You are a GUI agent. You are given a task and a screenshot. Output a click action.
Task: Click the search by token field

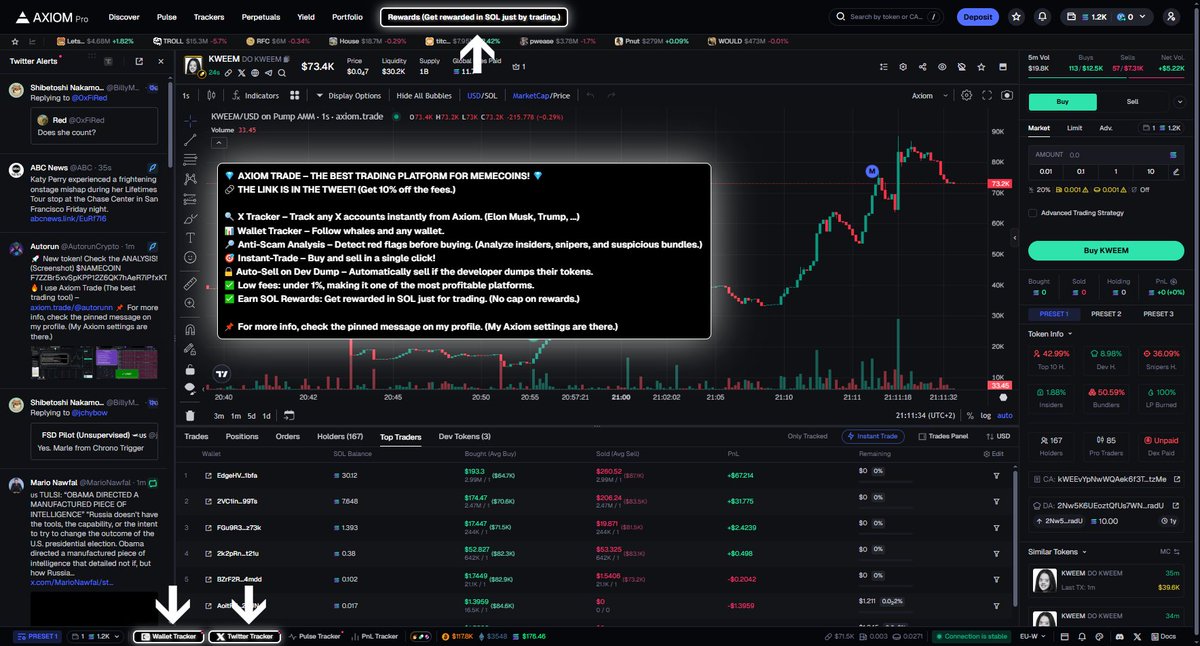pyautogui.click(x=888, y=16)
